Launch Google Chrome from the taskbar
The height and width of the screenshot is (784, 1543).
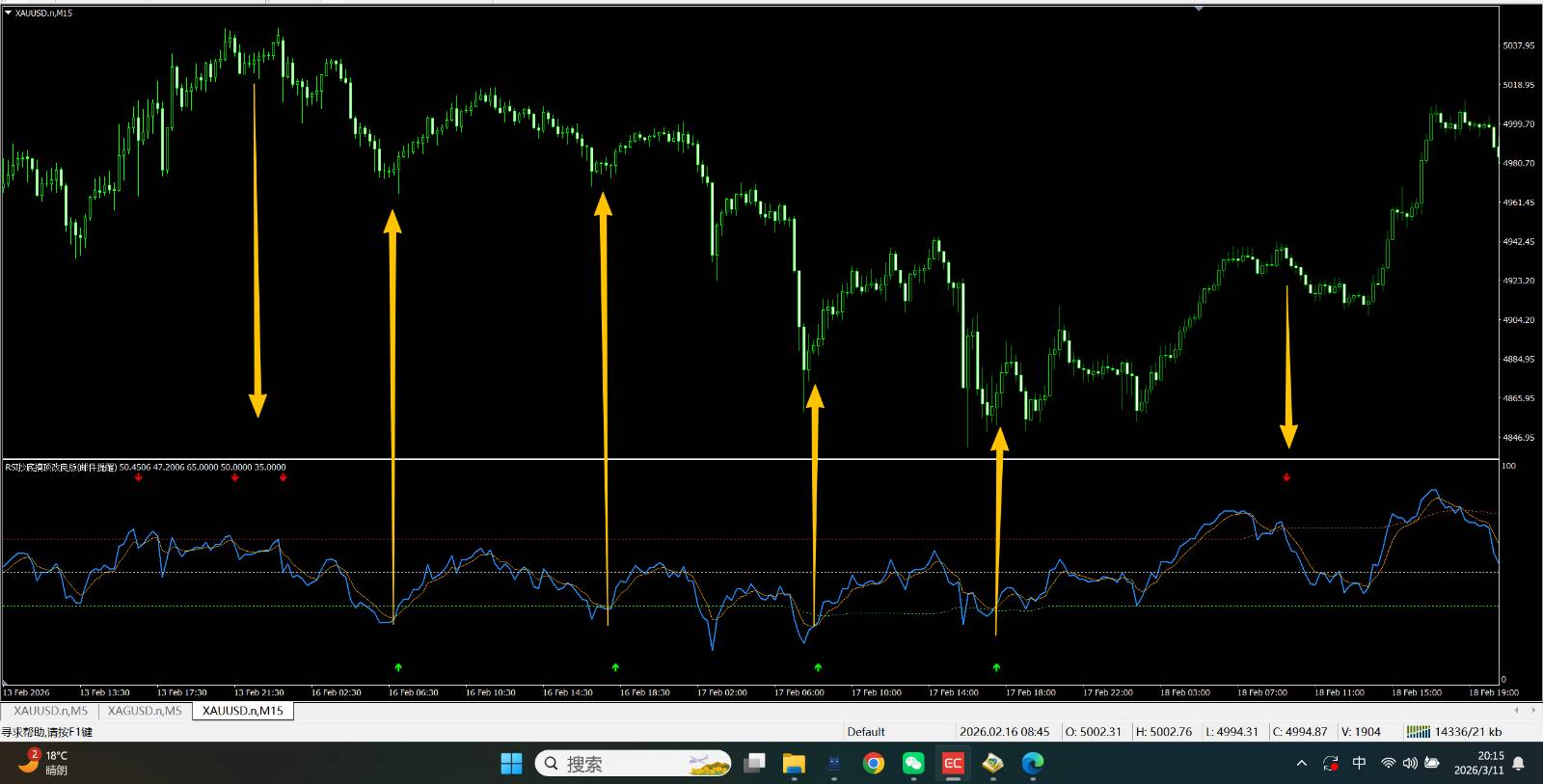coord(874,764)
